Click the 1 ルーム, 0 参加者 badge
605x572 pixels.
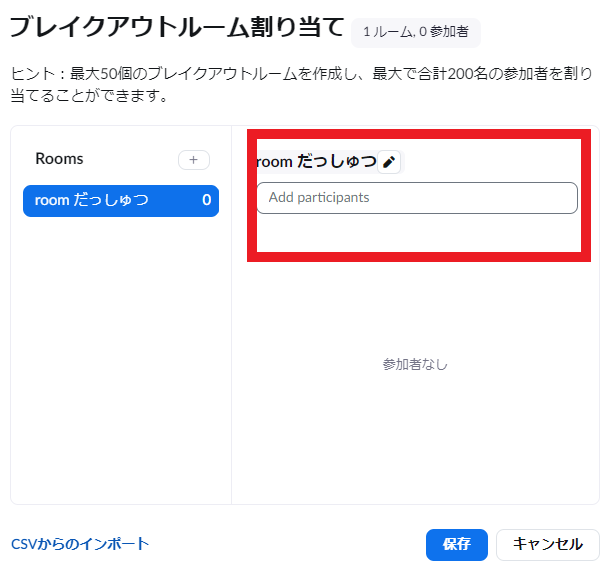click(415, 32)
